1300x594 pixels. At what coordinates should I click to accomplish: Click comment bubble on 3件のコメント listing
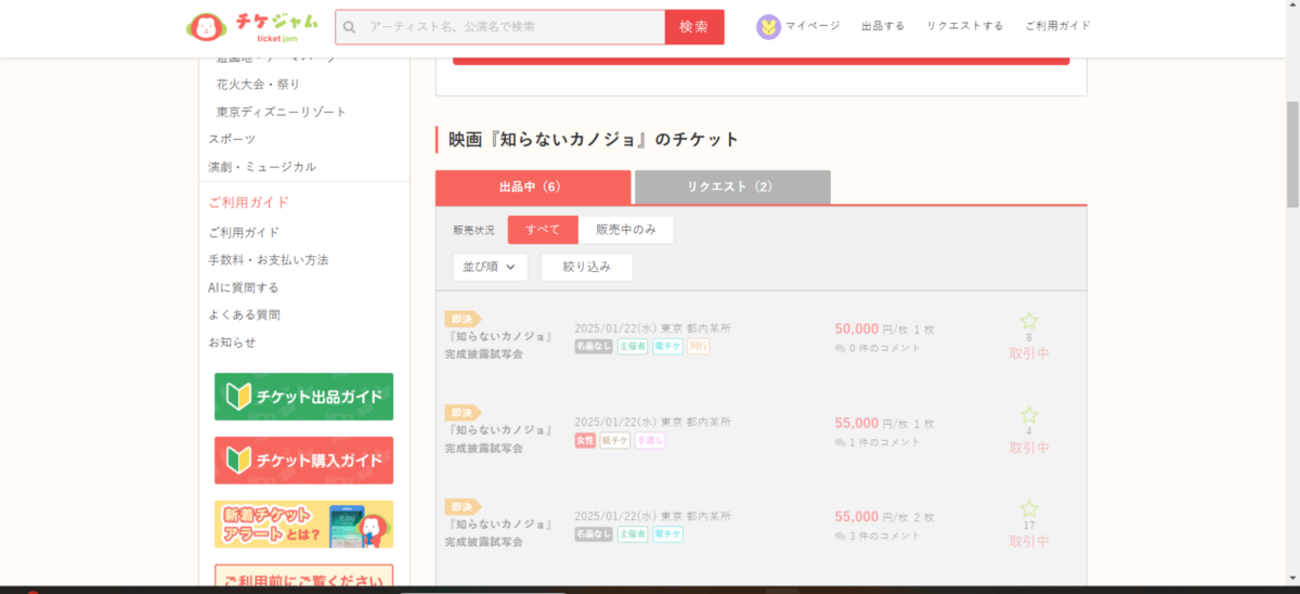pos(840,536)
